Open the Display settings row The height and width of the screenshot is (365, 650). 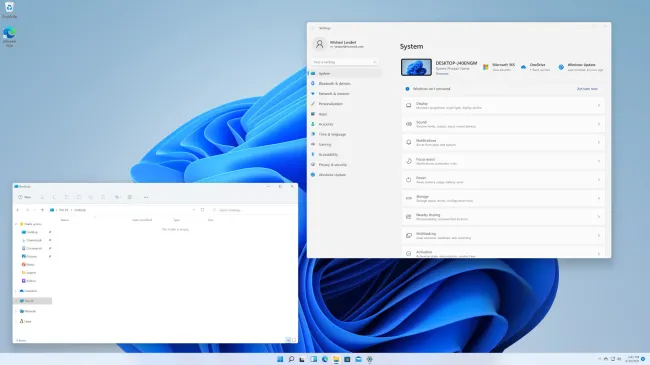coord(503,105)
